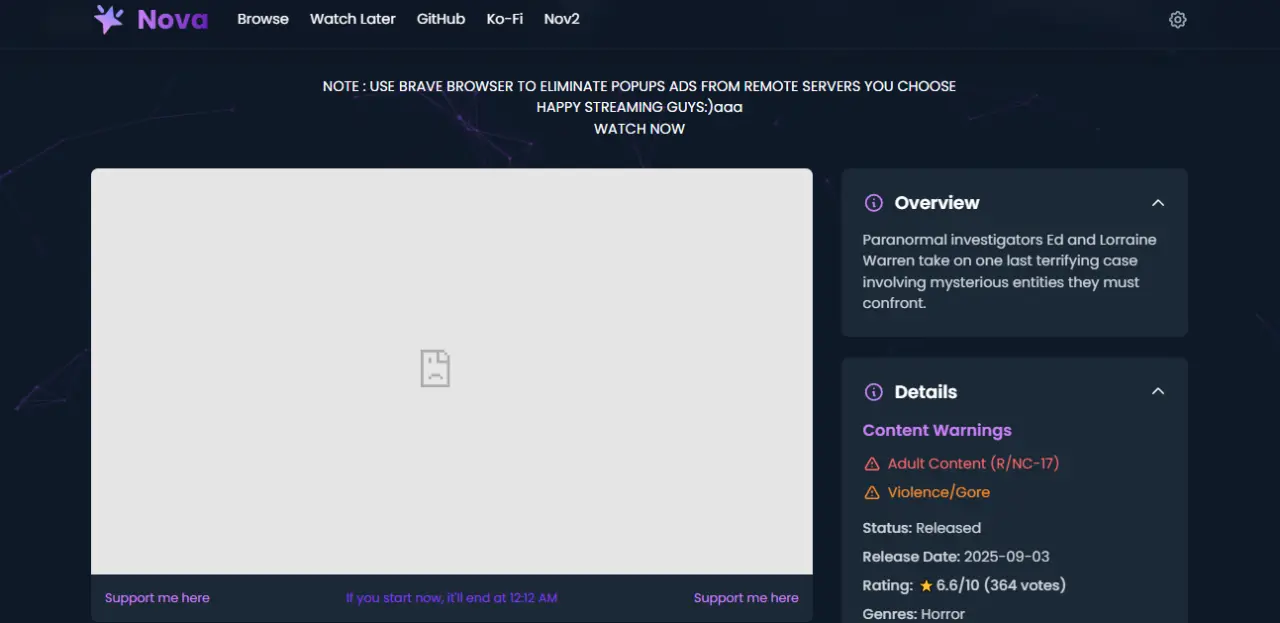Click the 'Violence/Gore' warning text
Image resolution: width=1280 pixels, height=623 pixels.
[x=939, y=493]
